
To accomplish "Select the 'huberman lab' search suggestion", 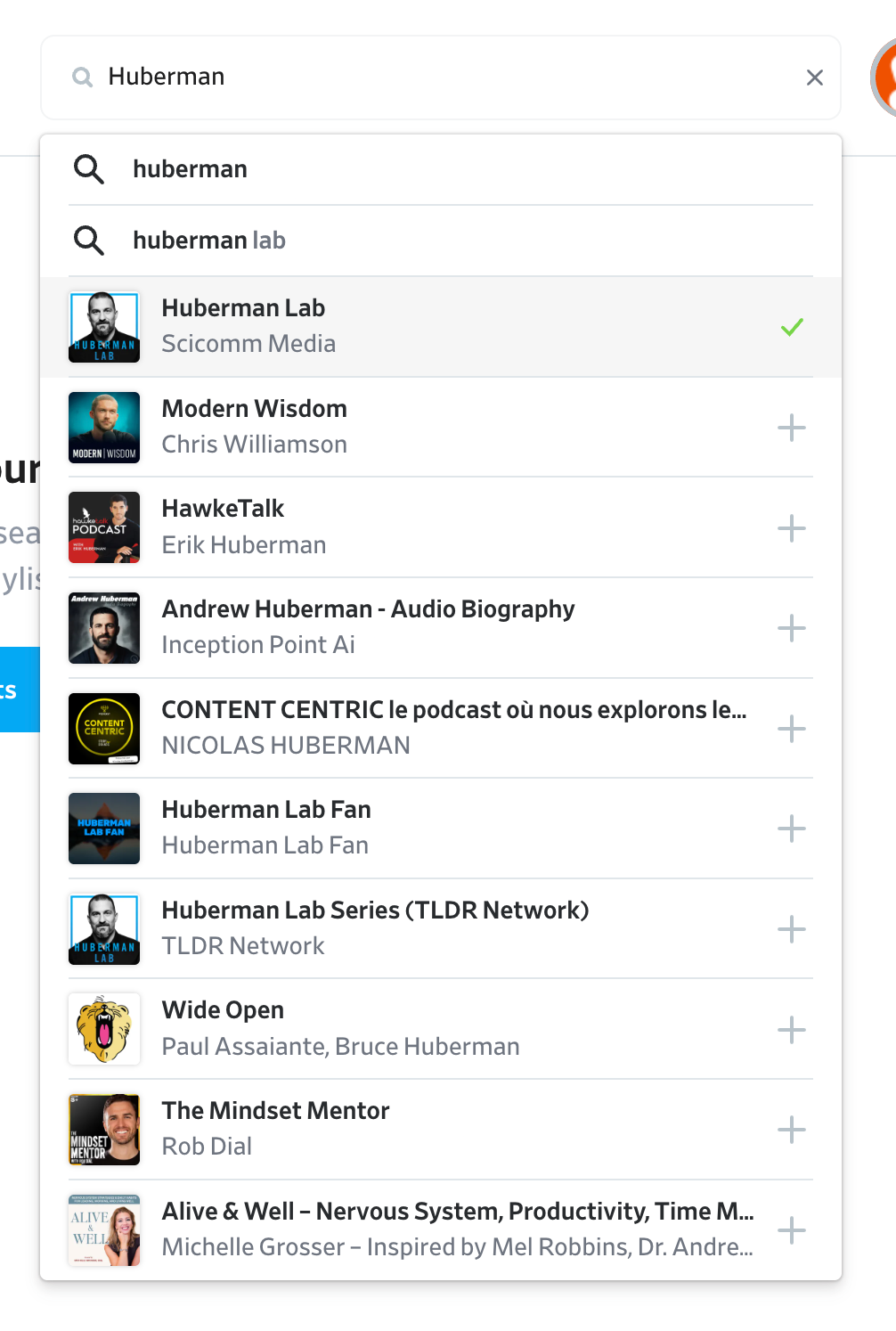I will click(209, 241).
